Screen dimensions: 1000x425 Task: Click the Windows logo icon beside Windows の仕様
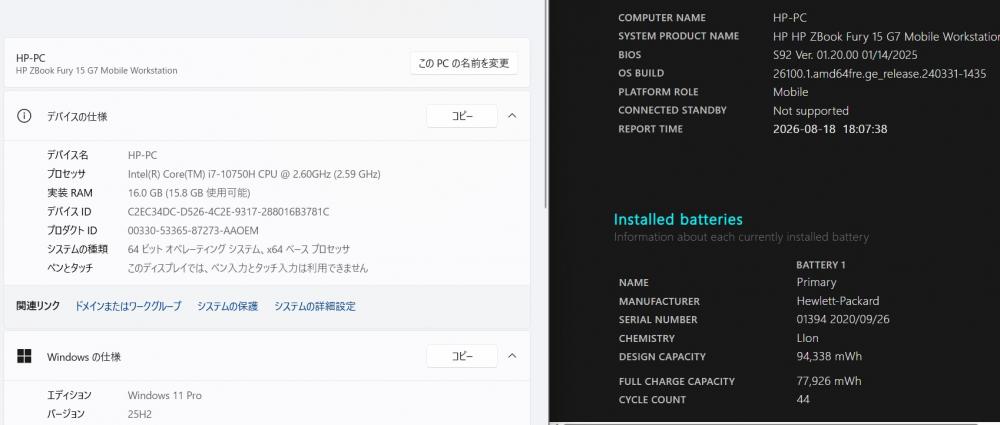pyautogui.click(x=24, y=357)
